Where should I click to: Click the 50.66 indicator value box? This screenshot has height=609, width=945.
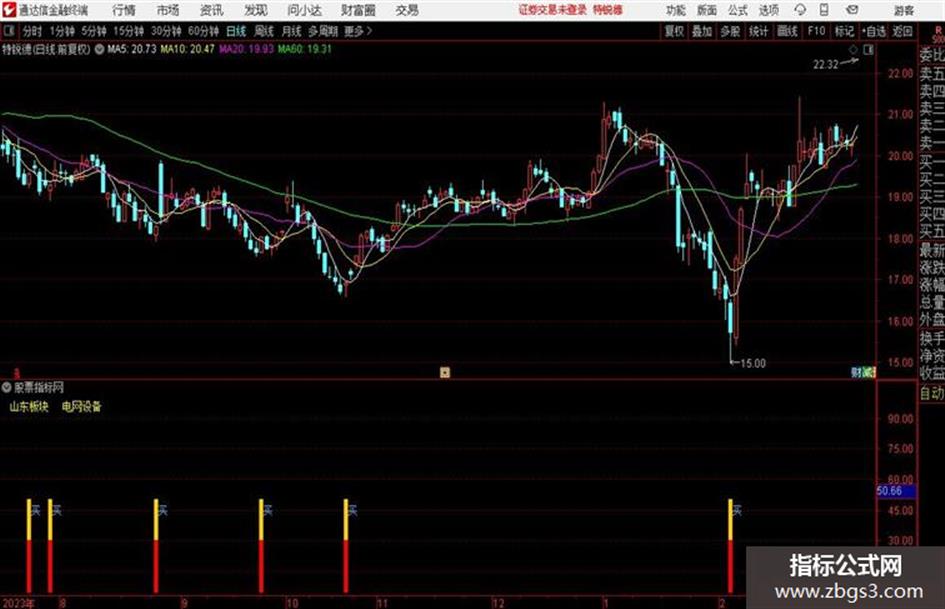(896, 491)
